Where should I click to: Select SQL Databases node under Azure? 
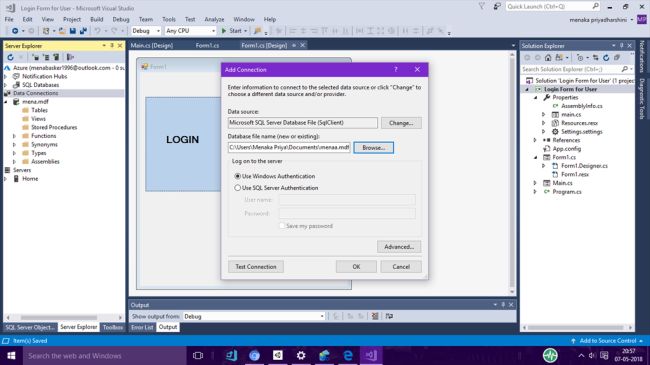(40, 85)
